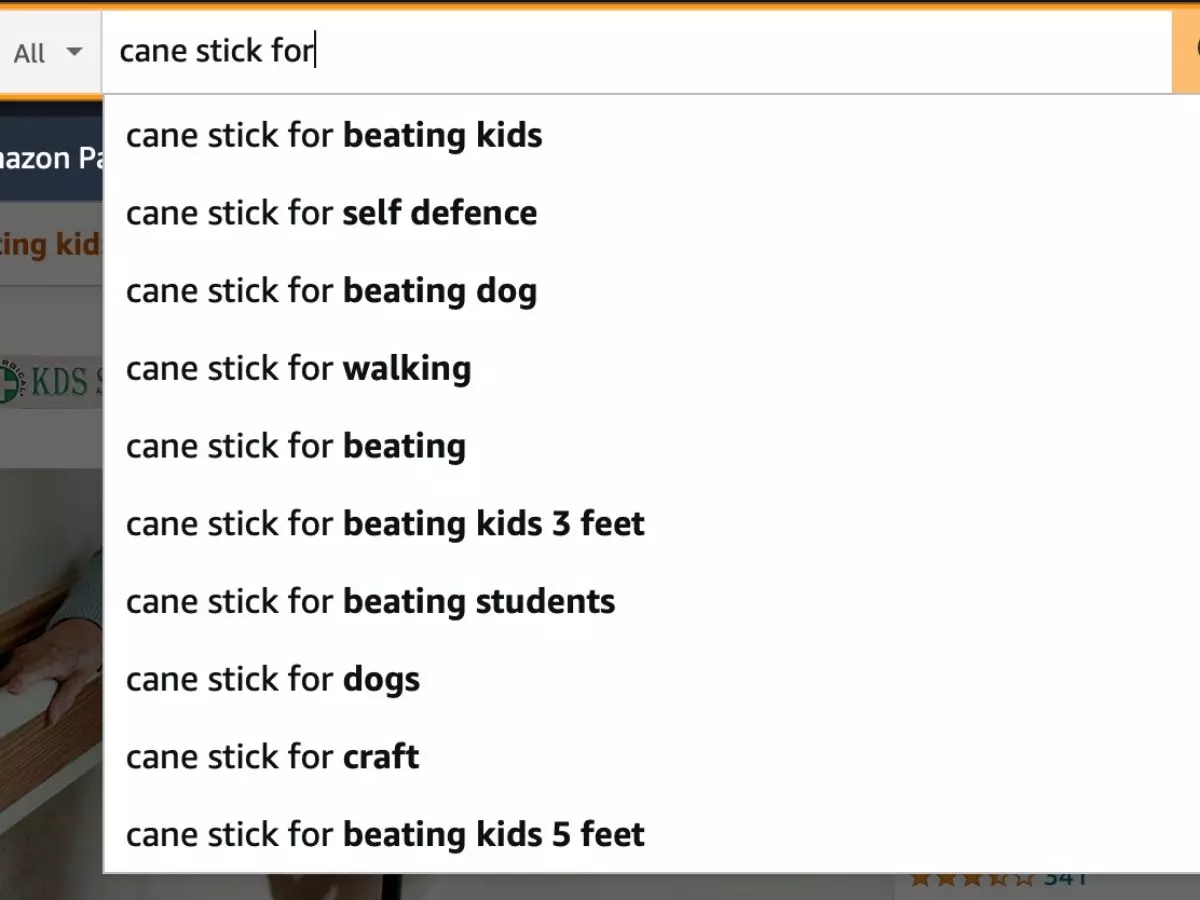Screen dimensions: 1200x900
Task: Click inside the search text field
Action: pyautogui.click(x=500, y=50)
